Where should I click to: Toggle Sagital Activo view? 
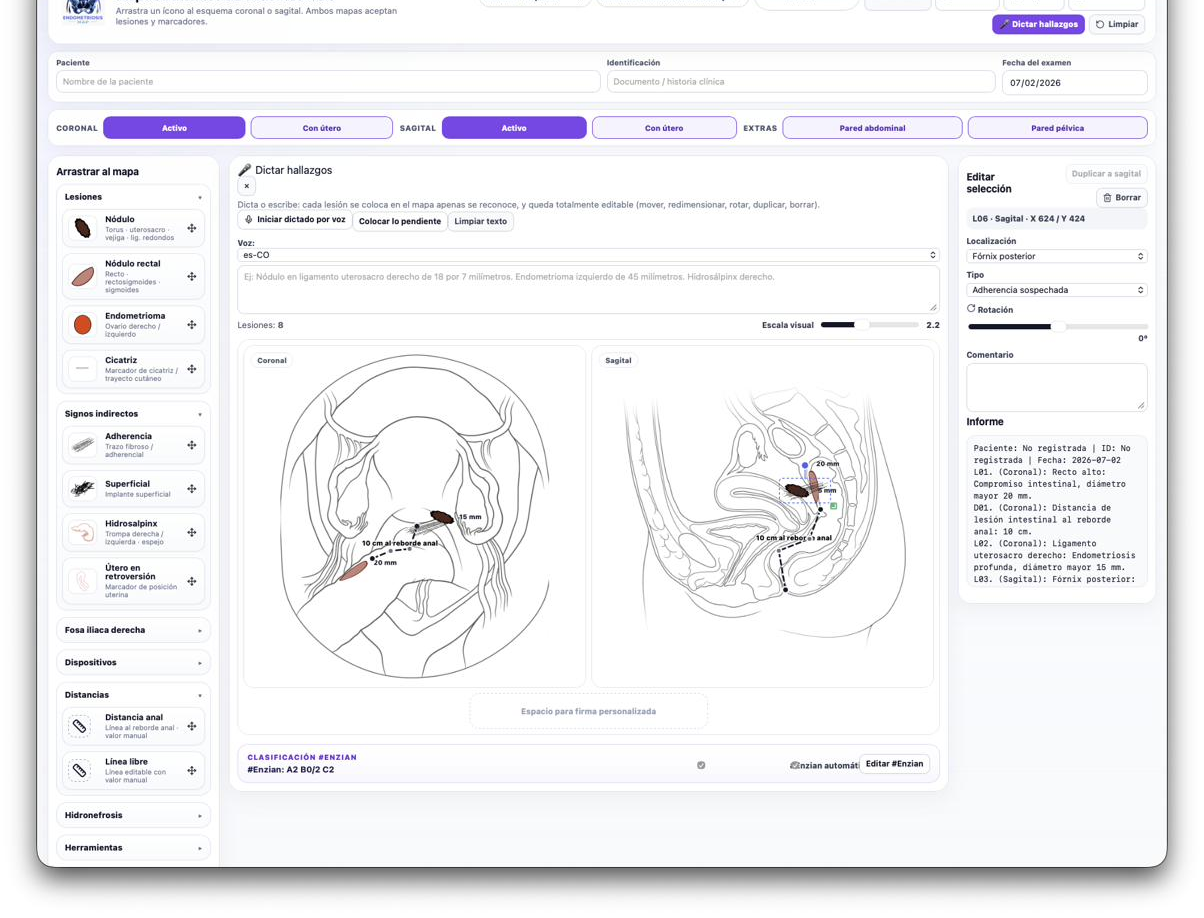click(514, 128)
